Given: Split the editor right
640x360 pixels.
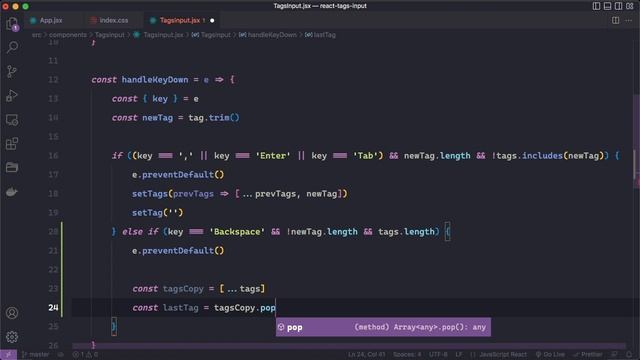Looking at the screenshot, I should tap(615, 20).
